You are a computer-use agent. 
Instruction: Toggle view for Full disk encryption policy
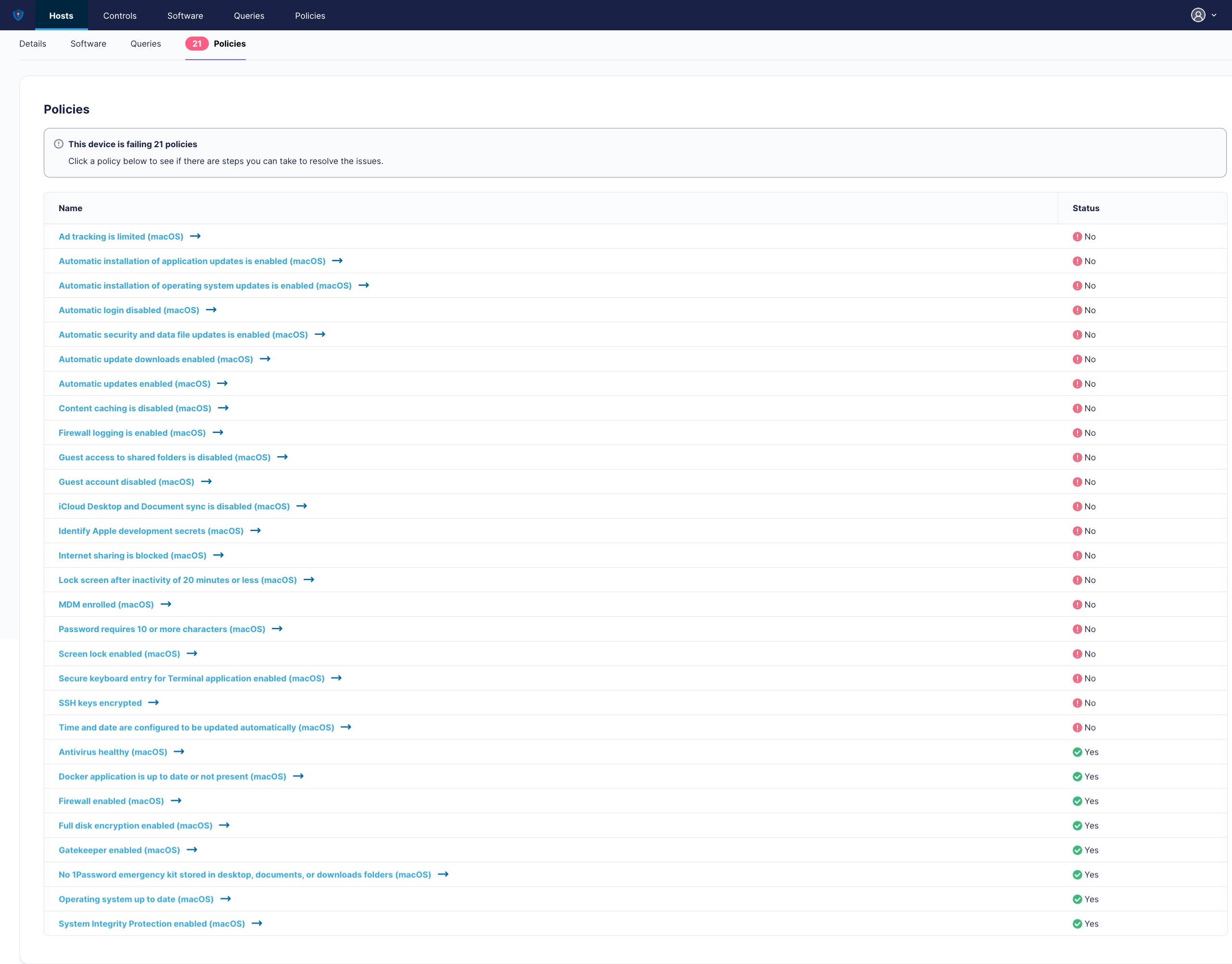click(x=224, y=825)
